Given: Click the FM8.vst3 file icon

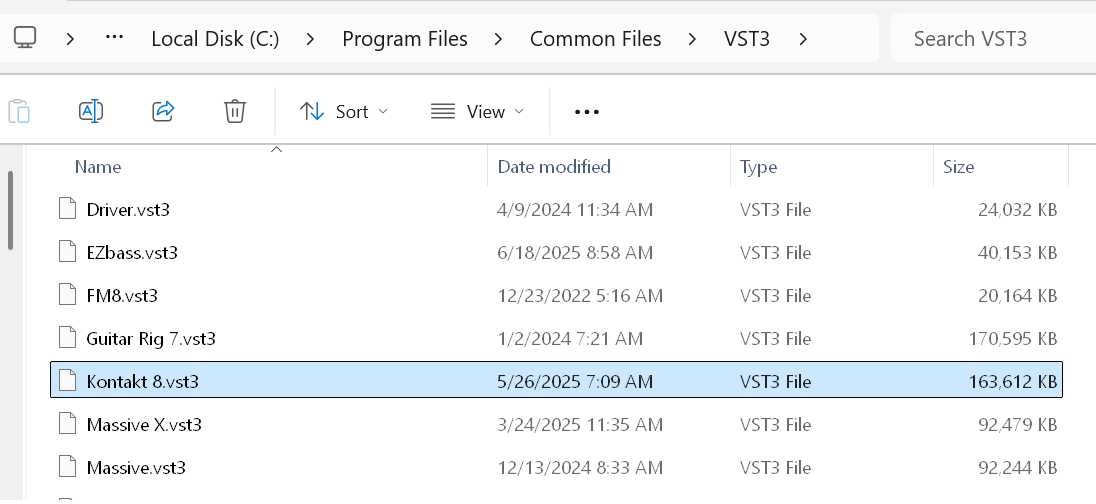Looking at the screenshot, I should (x=68, y=295).
